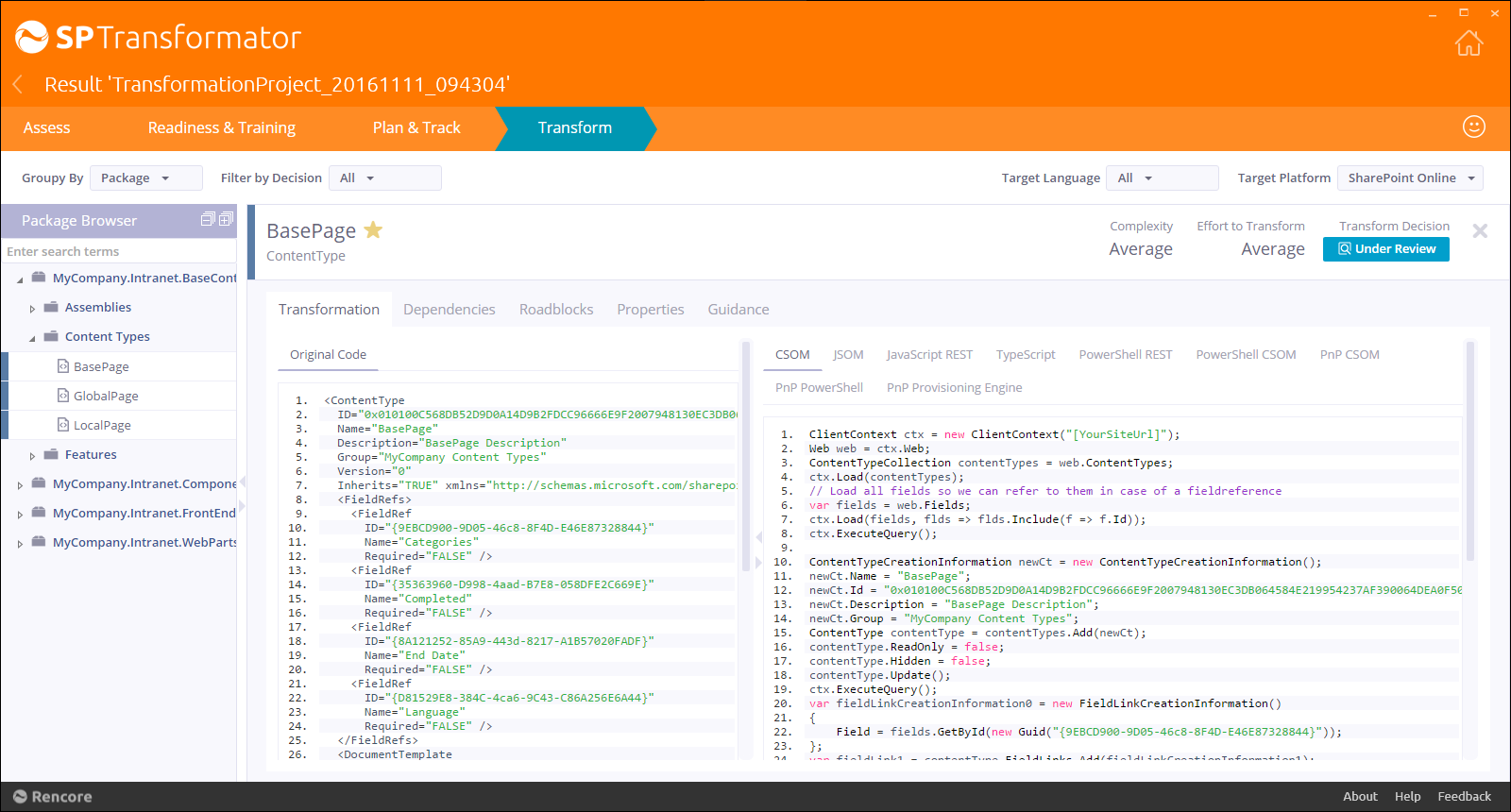The width and height of the screenshot is (1511, 812).
Task: Show the PnP Provisioning Engine code tab
Action: [x=954, y=388]
